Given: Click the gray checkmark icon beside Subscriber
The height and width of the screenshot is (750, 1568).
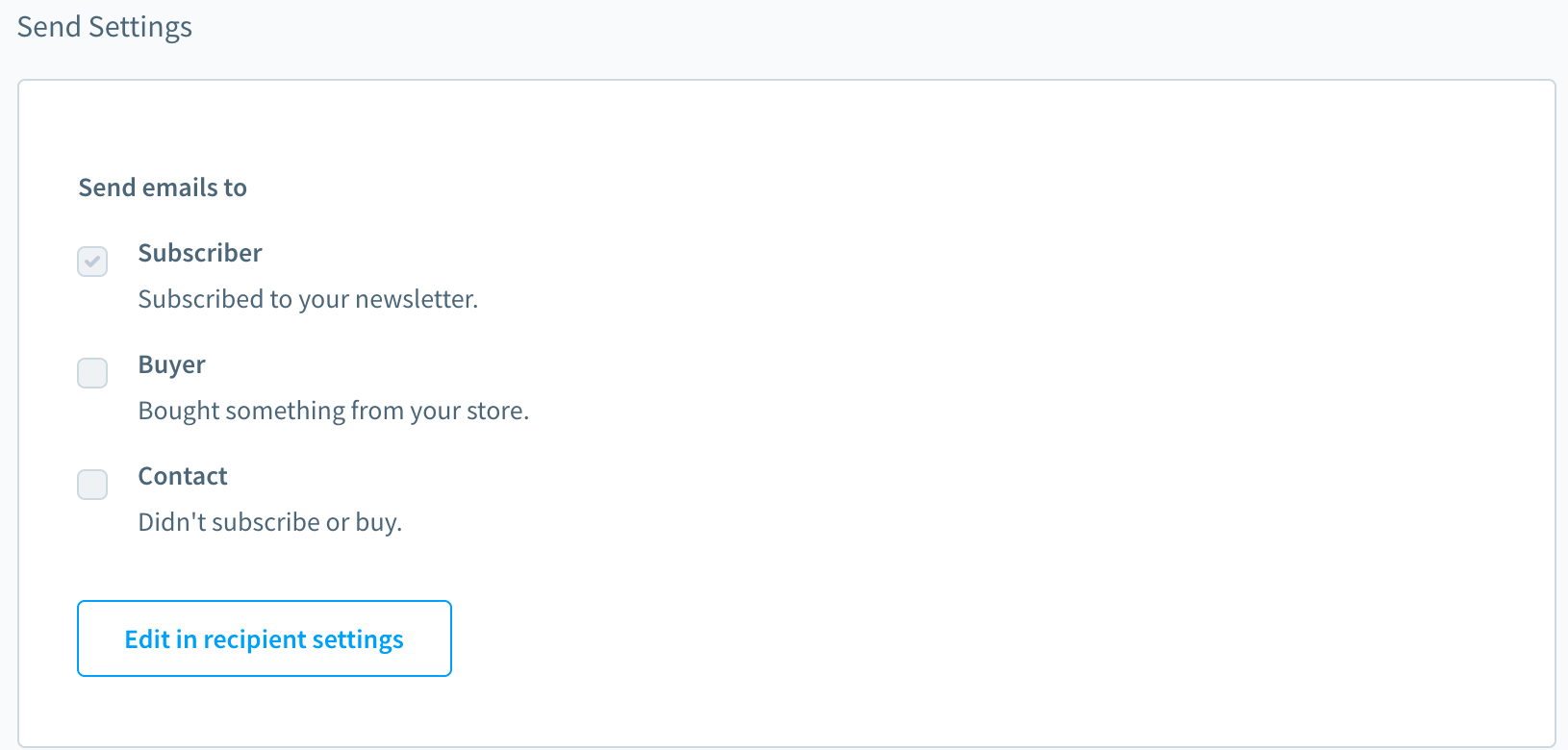Looking at the screenshot, I should tap(92, 262).
